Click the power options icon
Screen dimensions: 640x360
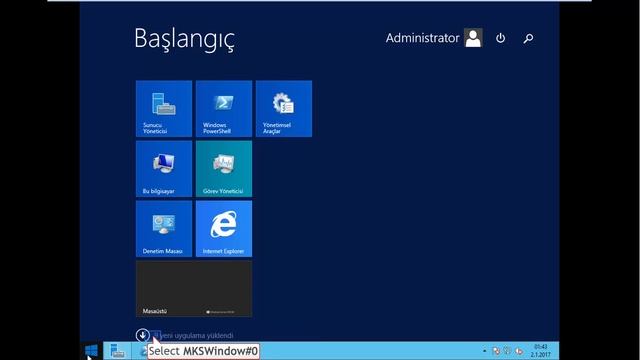[x=500, y=38]
